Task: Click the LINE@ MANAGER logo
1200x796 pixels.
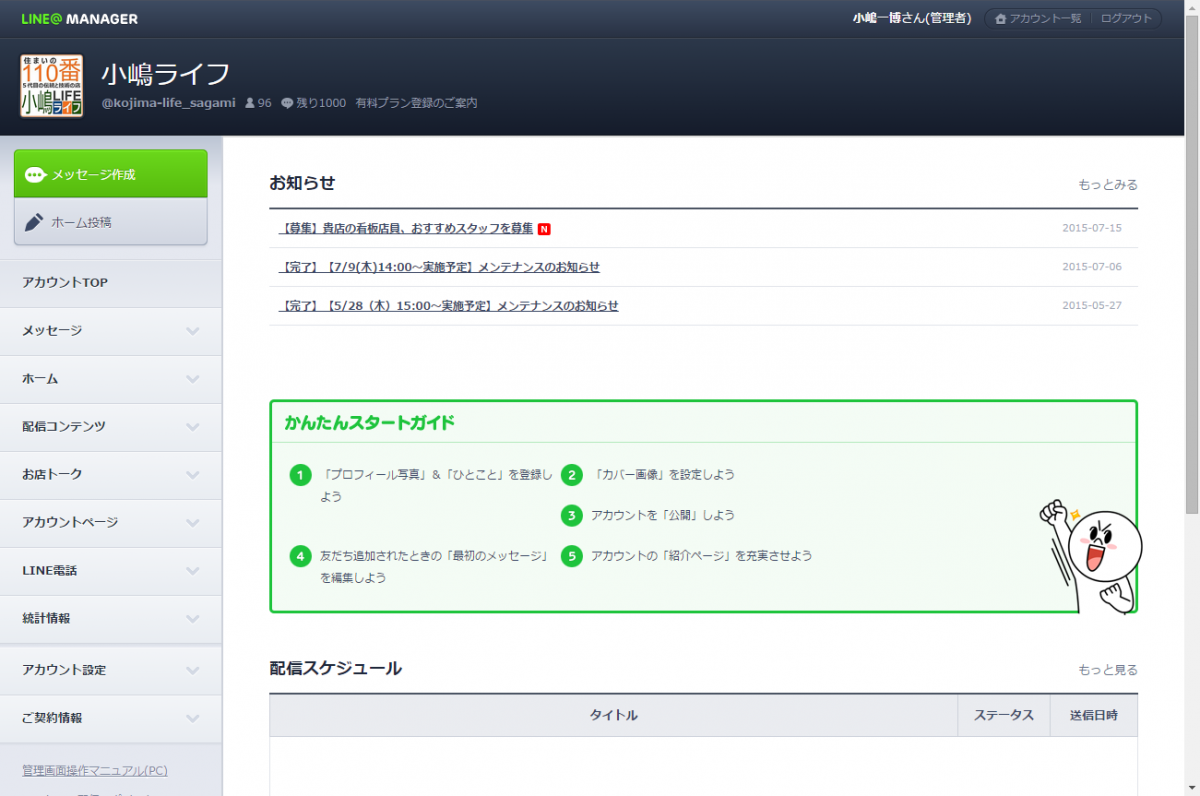Action: coord(80,19)
